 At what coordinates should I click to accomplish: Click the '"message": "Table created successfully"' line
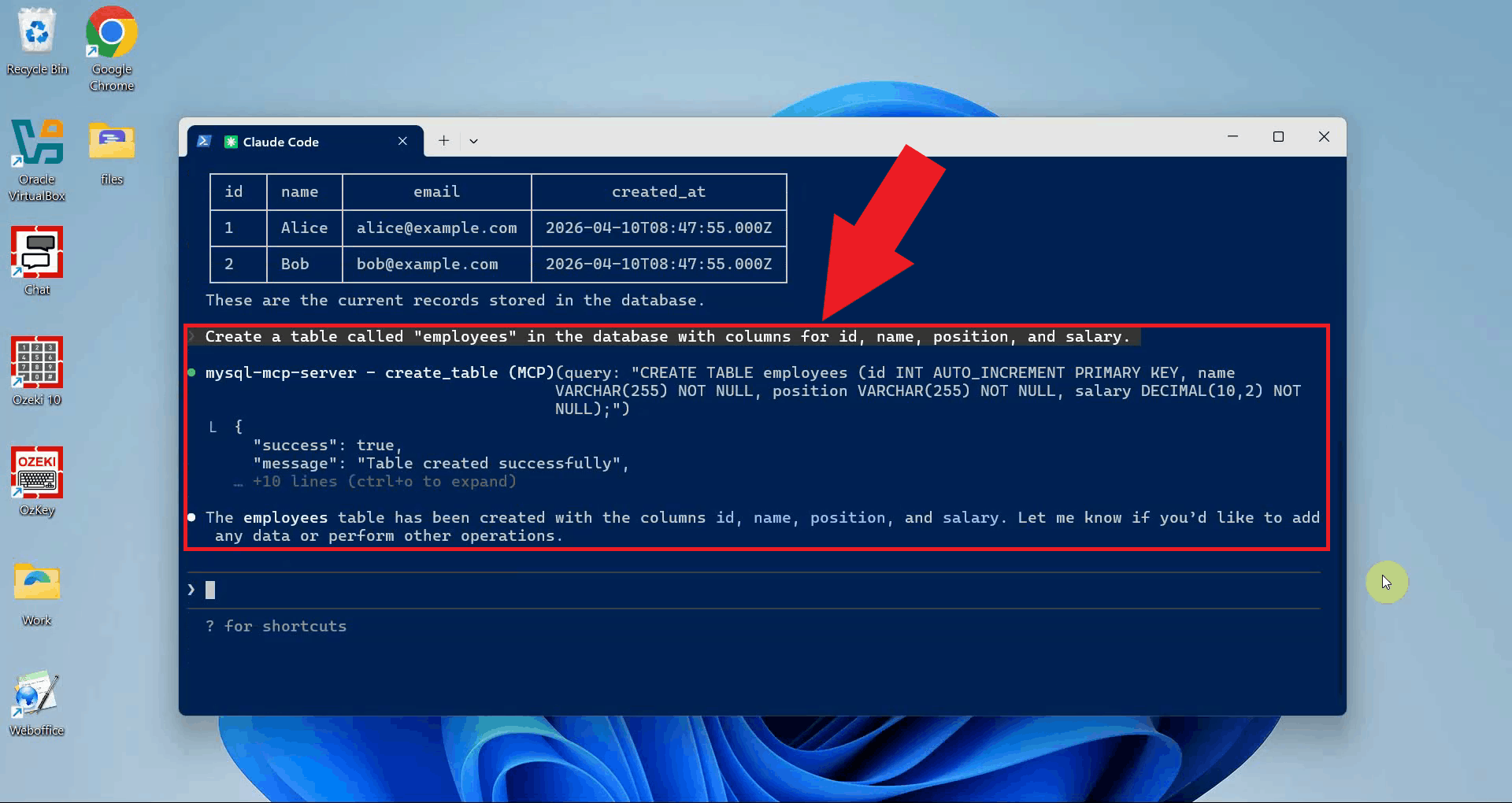(441, 464)
